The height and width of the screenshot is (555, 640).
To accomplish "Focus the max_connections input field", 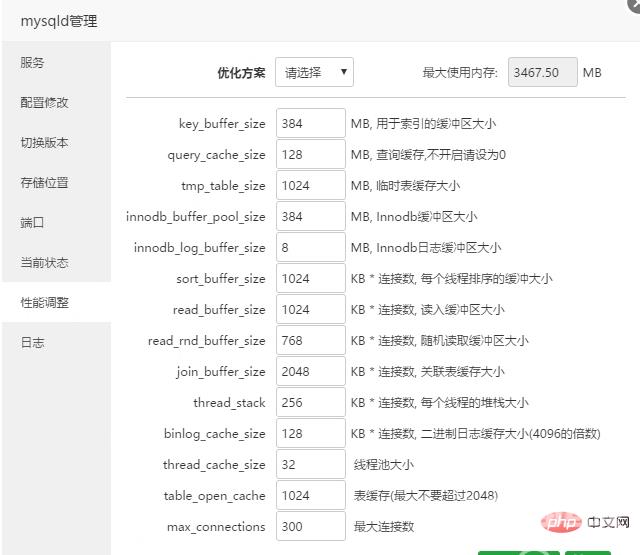I will point(310,527).
